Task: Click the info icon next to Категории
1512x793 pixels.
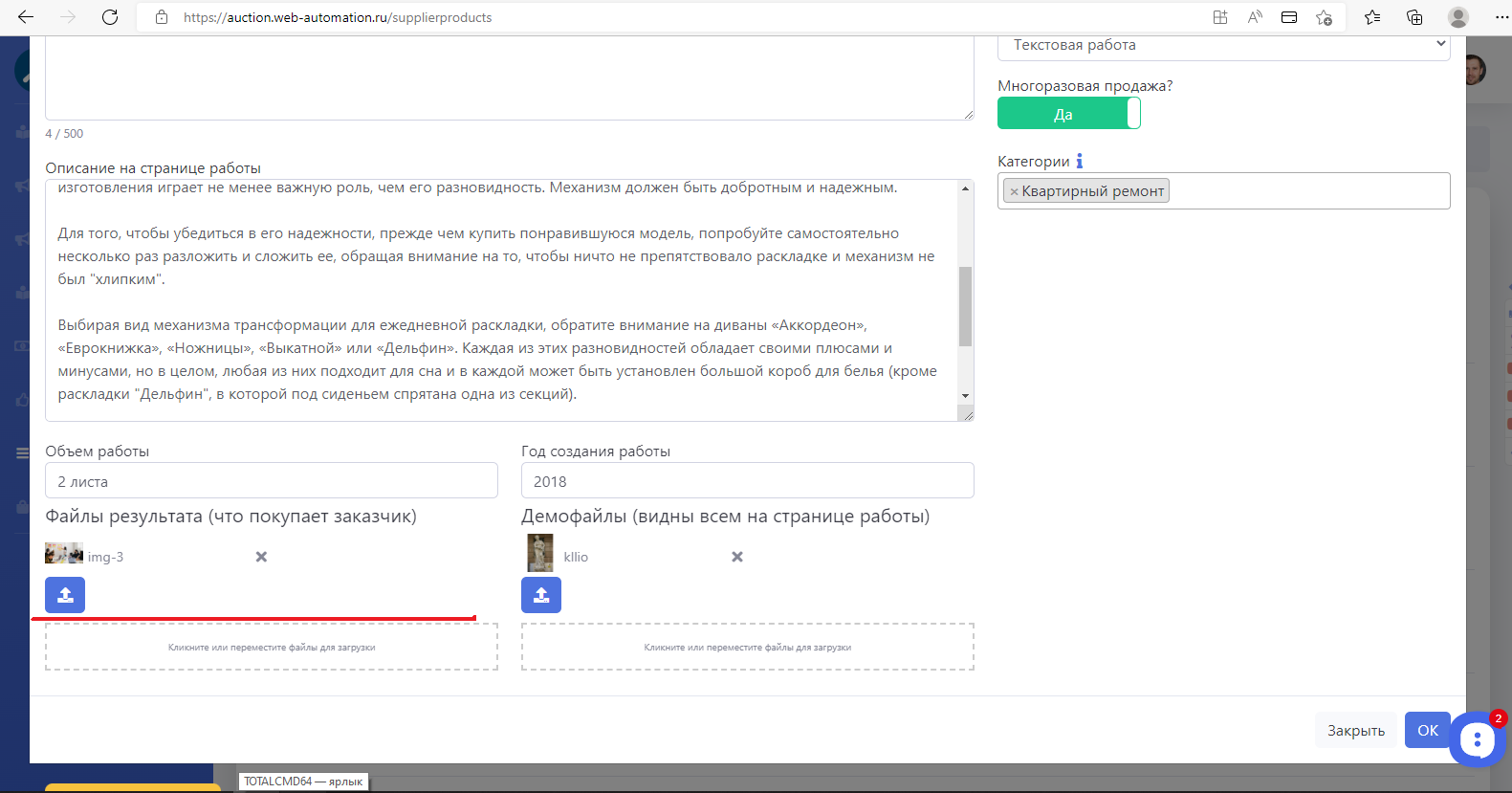Action: 1080,162
